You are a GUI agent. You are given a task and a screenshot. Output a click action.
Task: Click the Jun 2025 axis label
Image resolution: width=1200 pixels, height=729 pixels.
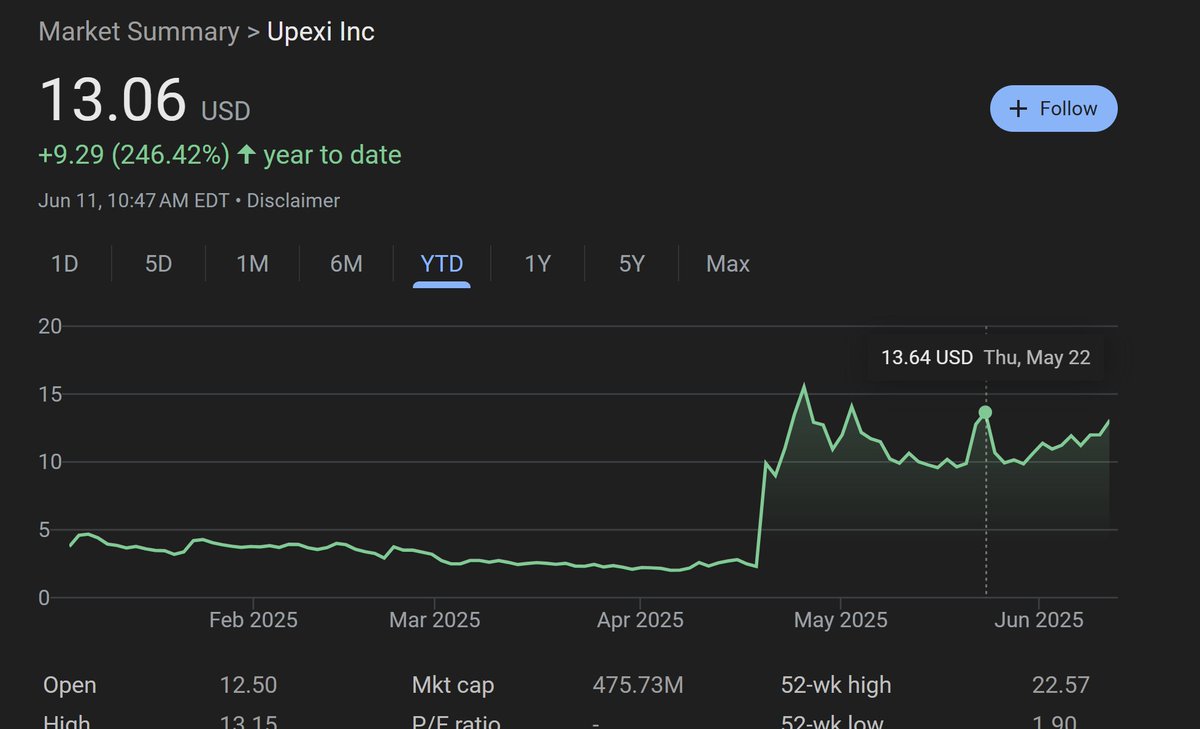click(x=1040, y=620)
